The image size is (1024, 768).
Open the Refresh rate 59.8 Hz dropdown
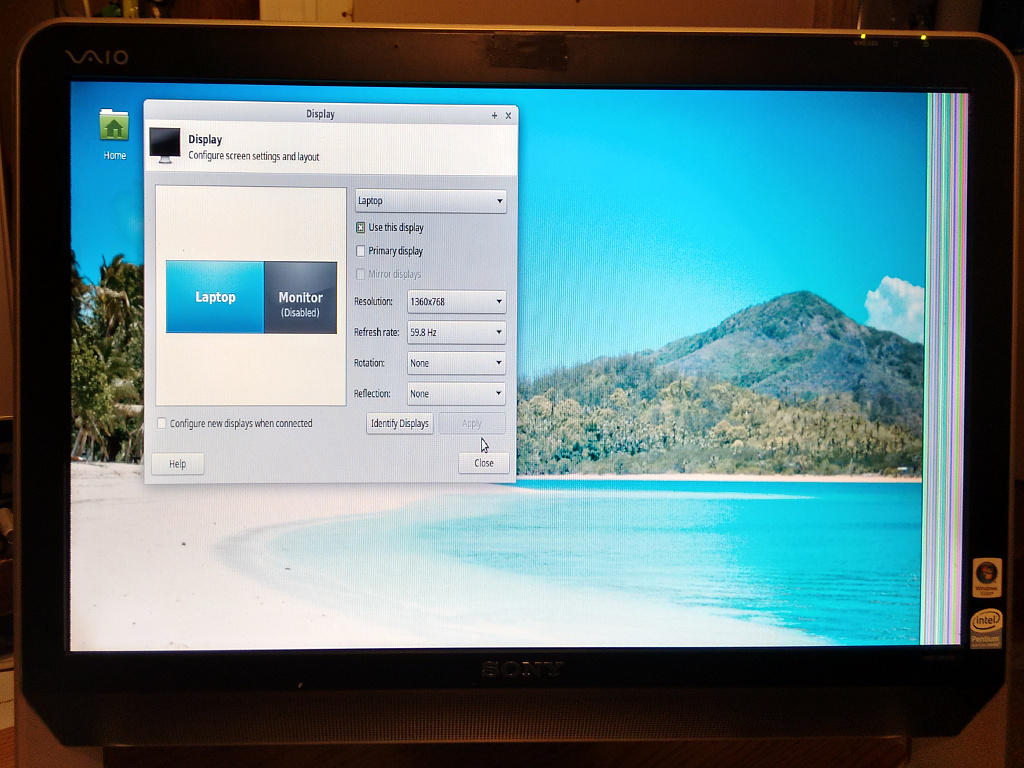(x=456, y=332)
